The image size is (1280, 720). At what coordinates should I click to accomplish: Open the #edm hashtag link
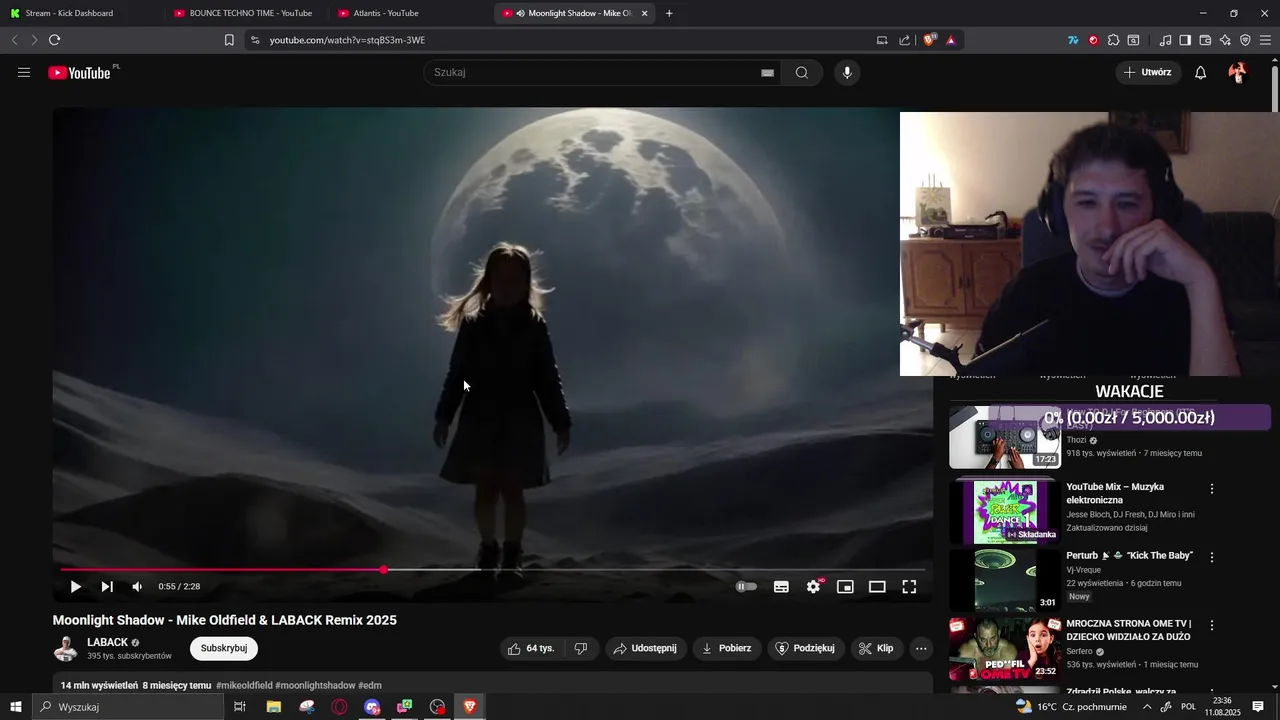pos(370,685)
